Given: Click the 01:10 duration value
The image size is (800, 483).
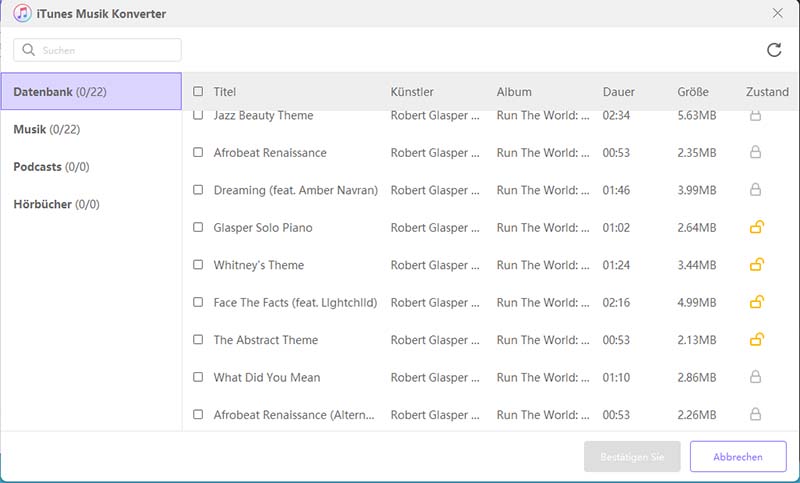Looking at the screenshot, I should 616,377.
